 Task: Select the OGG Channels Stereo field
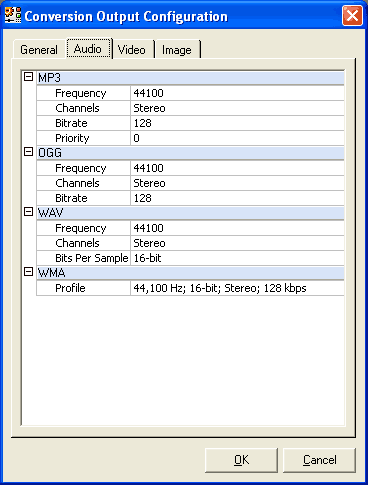click(237, 183)
